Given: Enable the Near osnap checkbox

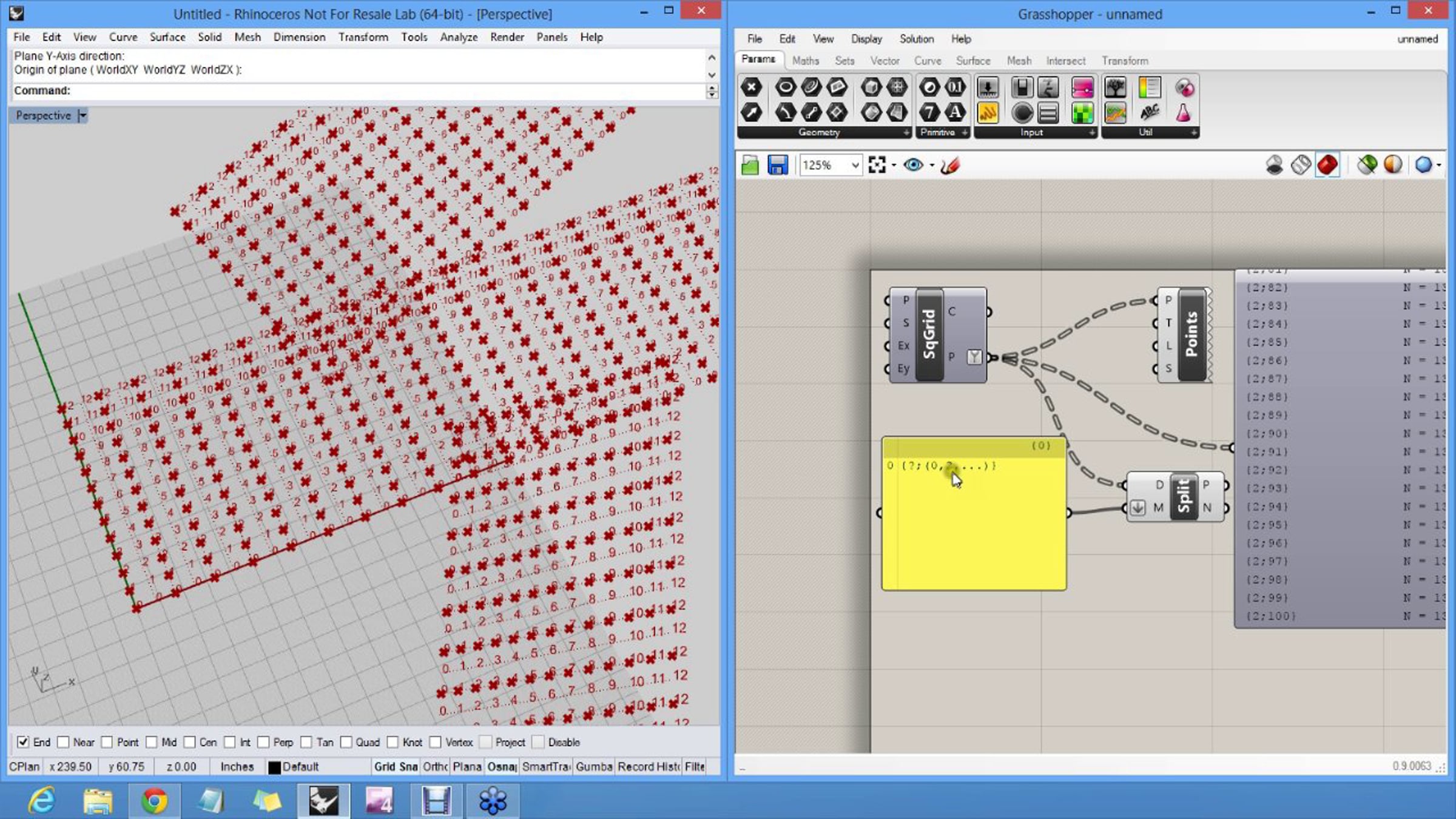Looking at the screenshot, I should 63,742.
